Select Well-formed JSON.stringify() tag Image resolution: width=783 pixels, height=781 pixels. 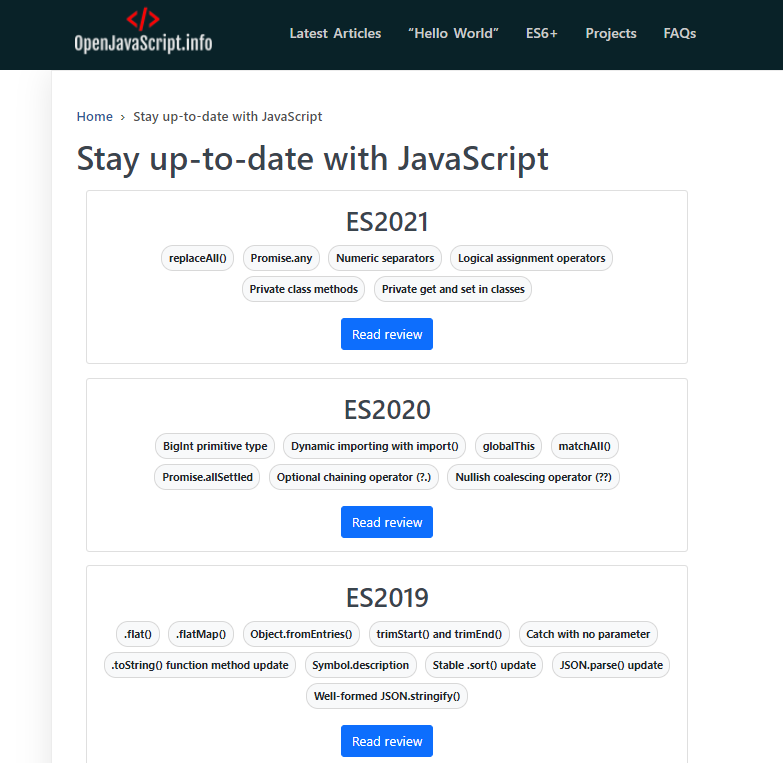(387, 696)
